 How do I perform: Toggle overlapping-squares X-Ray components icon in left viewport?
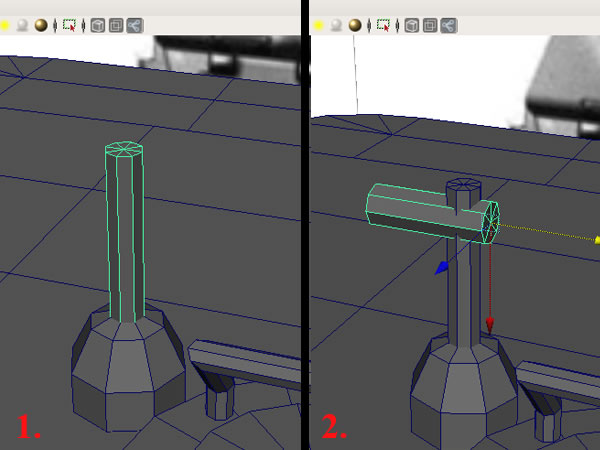pyautogui.click(x=116, y=26)
